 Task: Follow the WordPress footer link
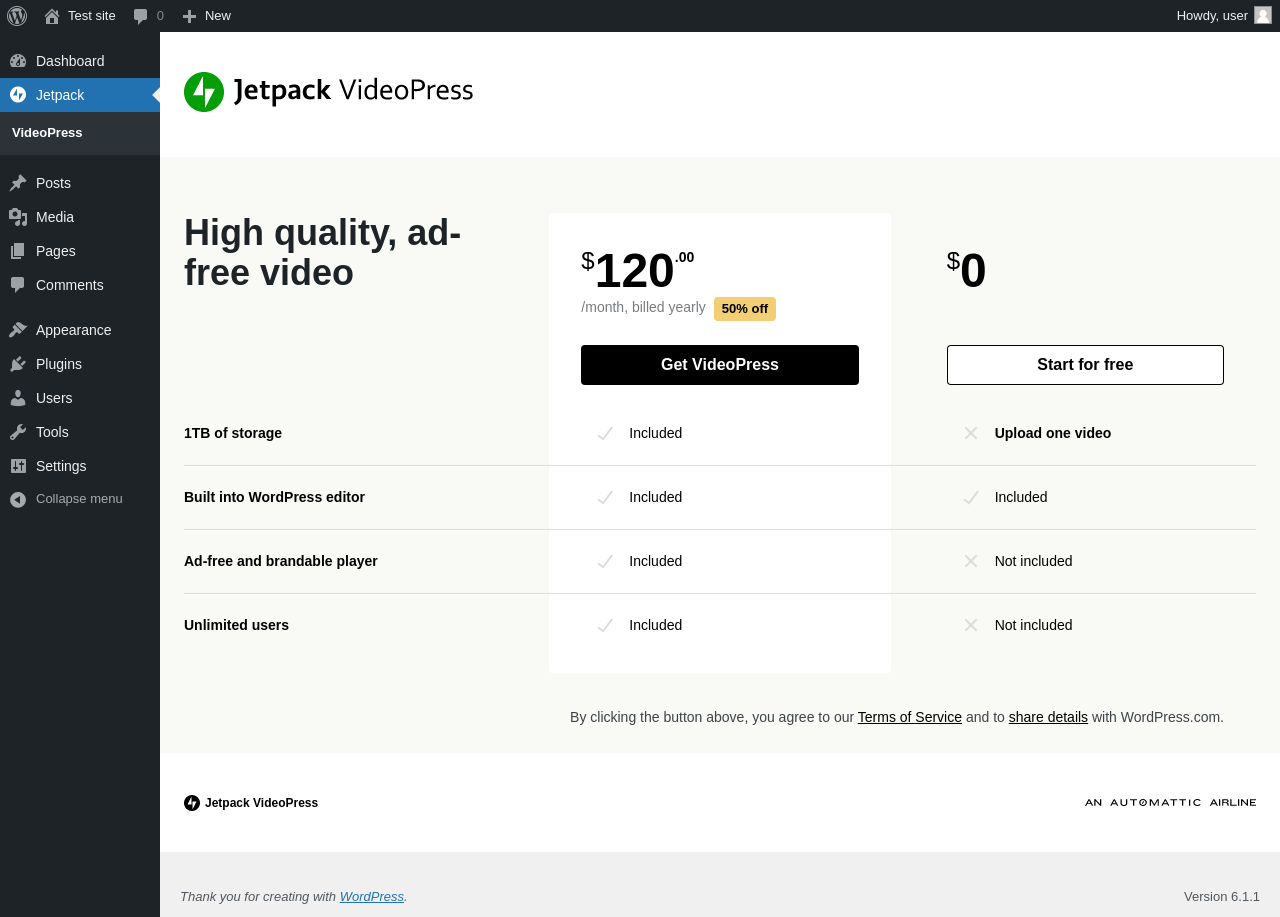(x=372, y=897)
